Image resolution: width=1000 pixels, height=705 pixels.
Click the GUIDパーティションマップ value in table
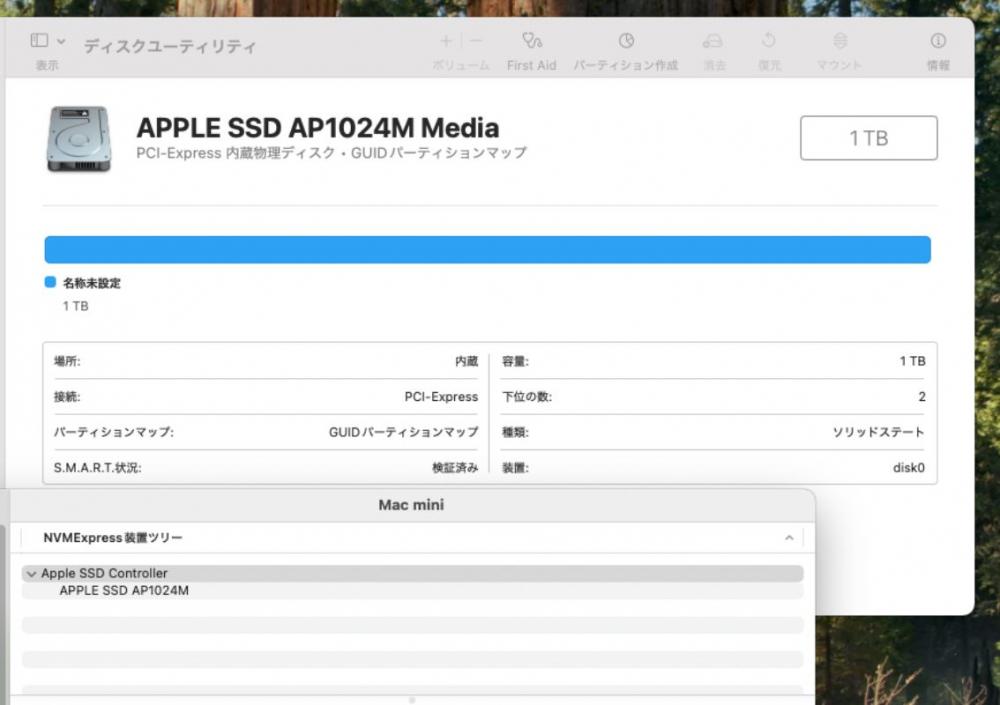(x=403, y=433)
